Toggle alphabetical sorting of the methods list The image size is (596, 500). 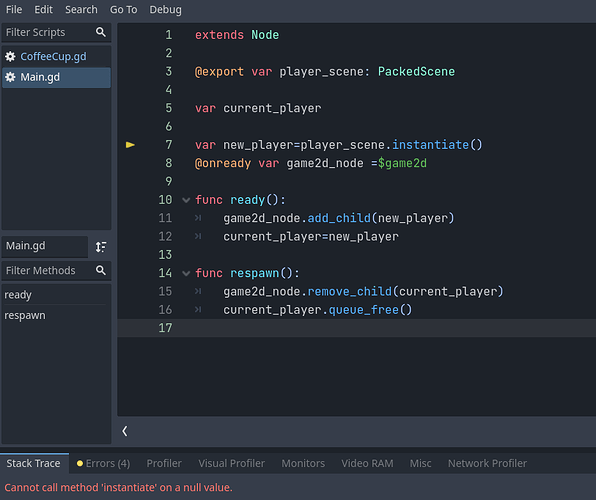[x=101, y=247]
